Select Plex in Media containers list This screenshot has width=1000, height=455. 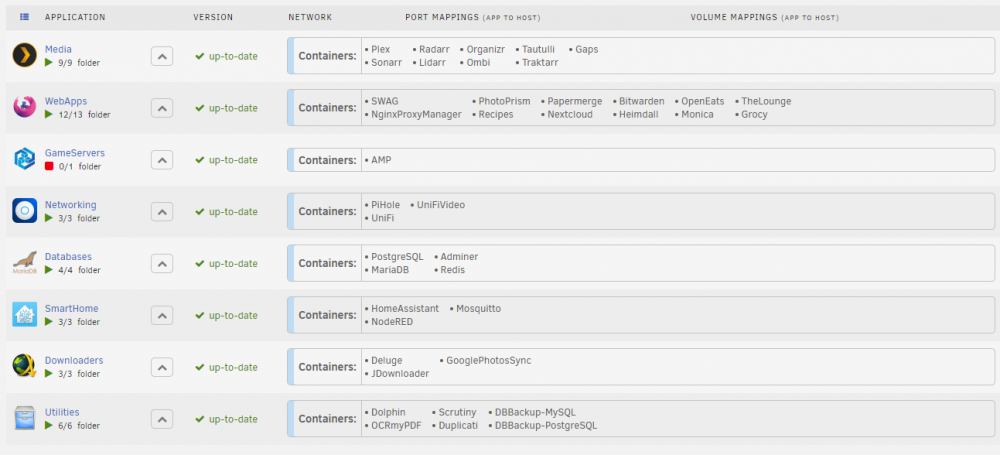click(380, 49)
